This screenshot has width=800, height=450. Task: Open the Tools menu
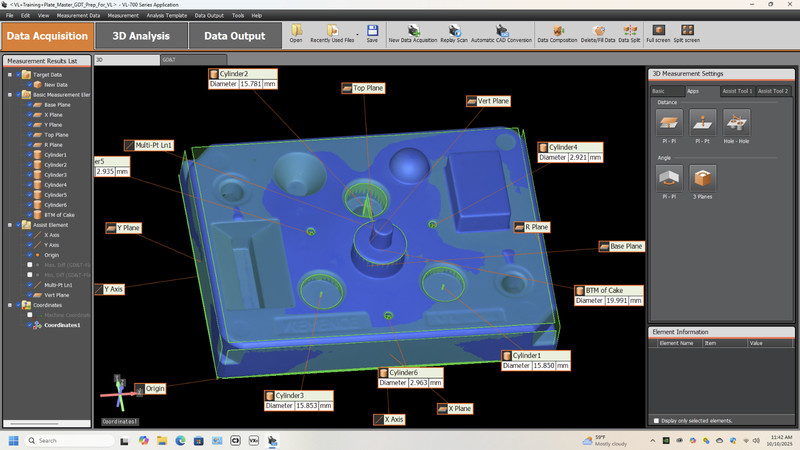coord(238,16)
